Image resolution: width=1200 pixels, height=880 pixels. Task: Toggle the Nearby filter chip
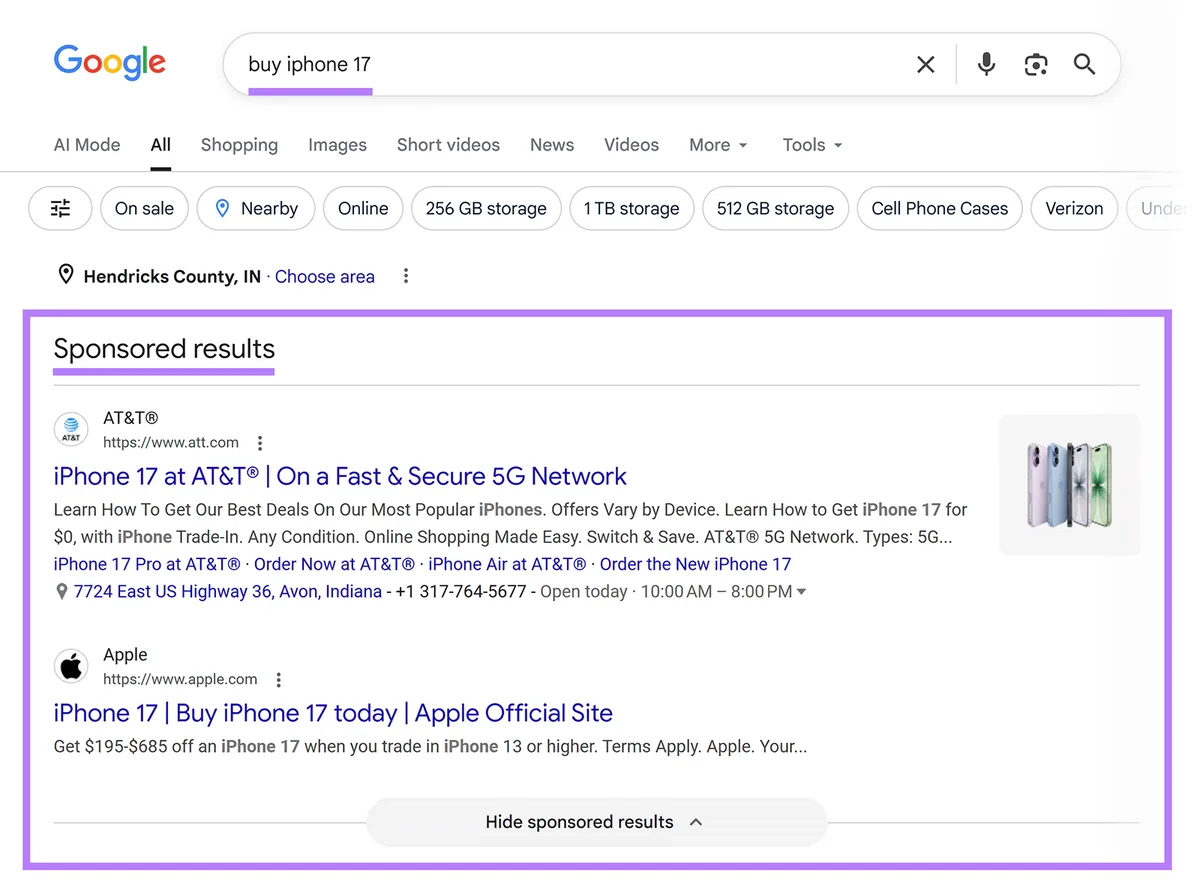[256, 209]
